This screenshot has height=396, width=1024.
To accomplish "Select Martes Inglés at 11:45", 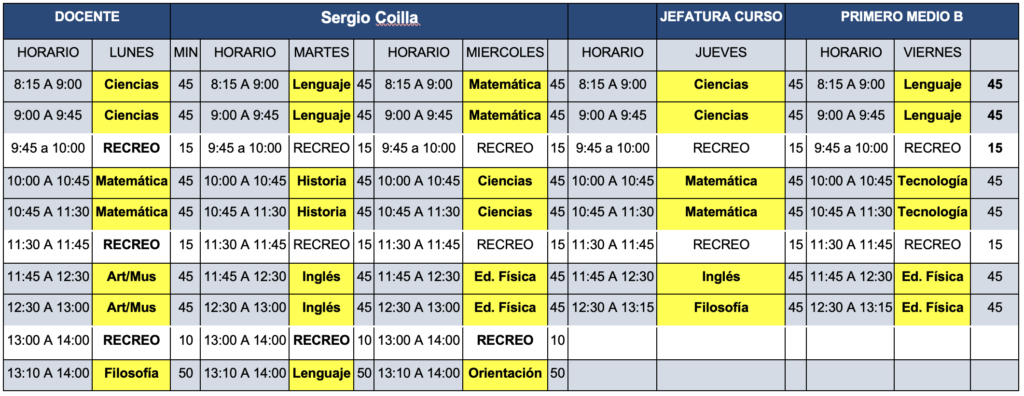I will pos(321,276).
